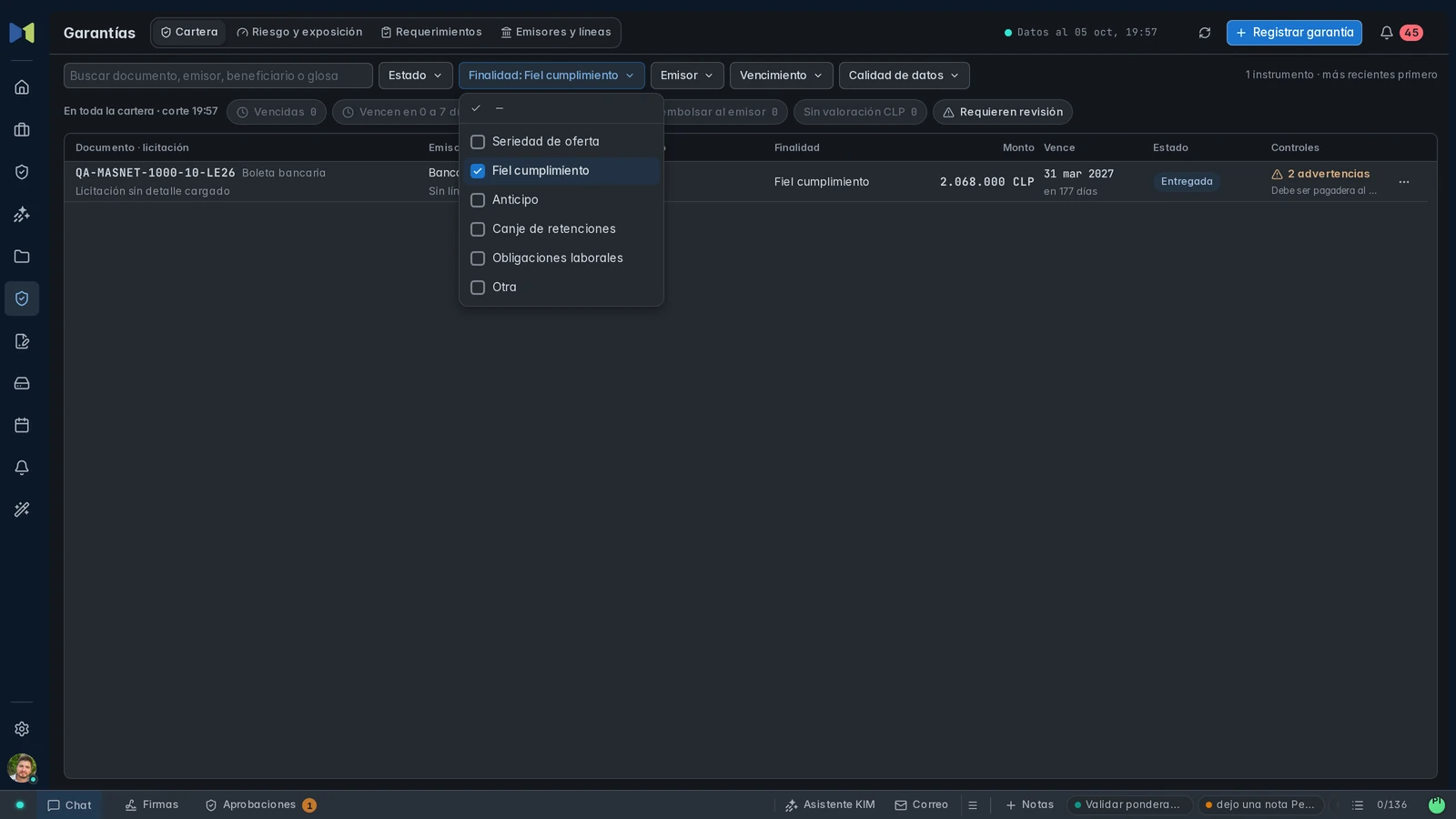
Task: Click Registrar garantía button
Action: point(1294,33)
